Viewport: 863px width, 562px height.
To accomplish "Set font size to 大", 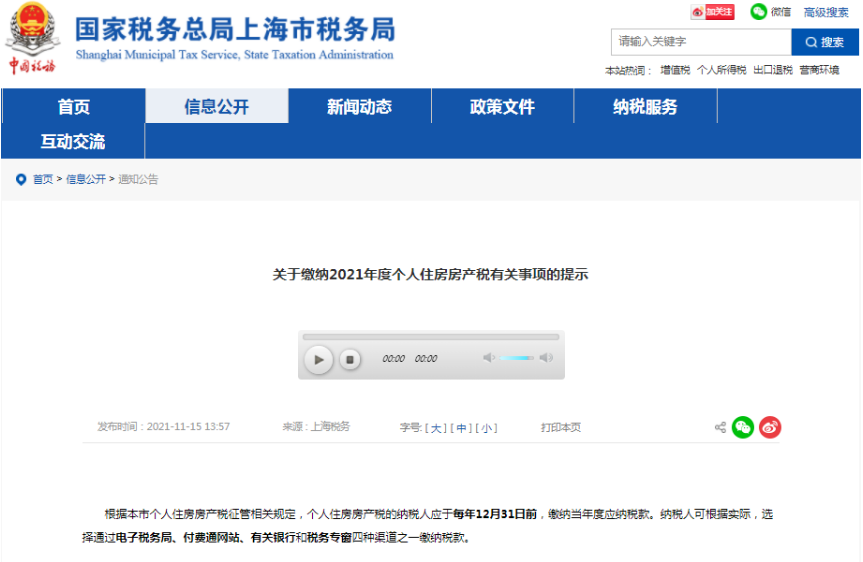I will point(435,428).
